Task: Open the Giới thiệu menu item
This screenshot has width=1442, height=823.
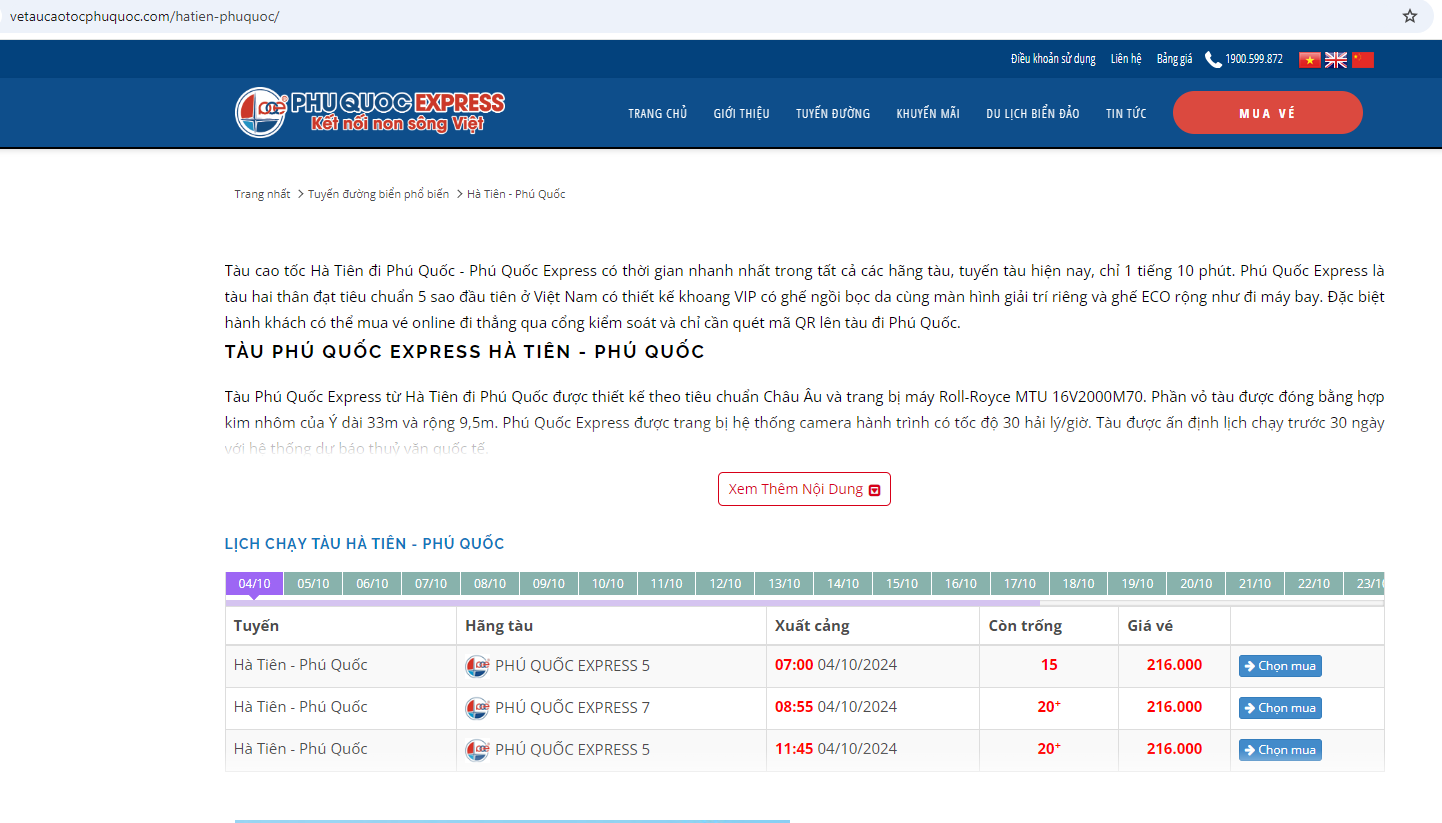Action: click(x=741, y=113)
